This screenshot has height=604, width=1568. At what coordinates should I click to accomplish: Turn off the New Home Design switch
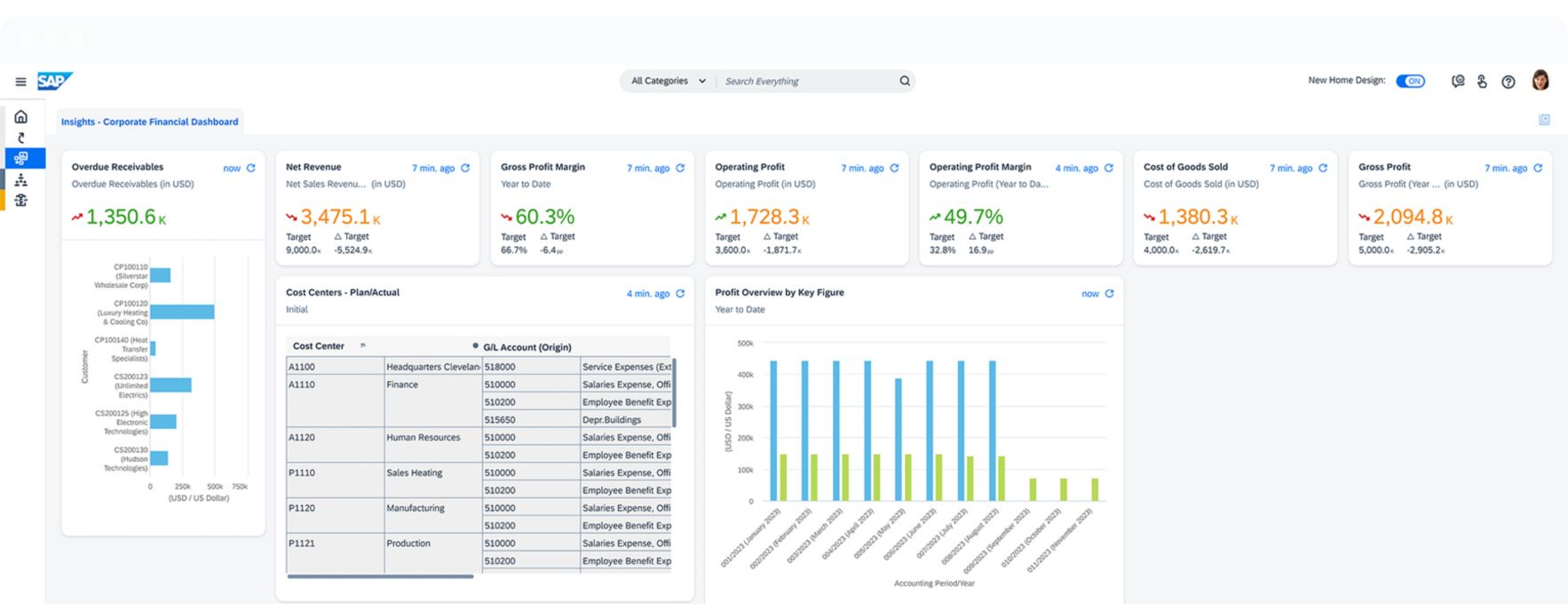coord(1410,81)
